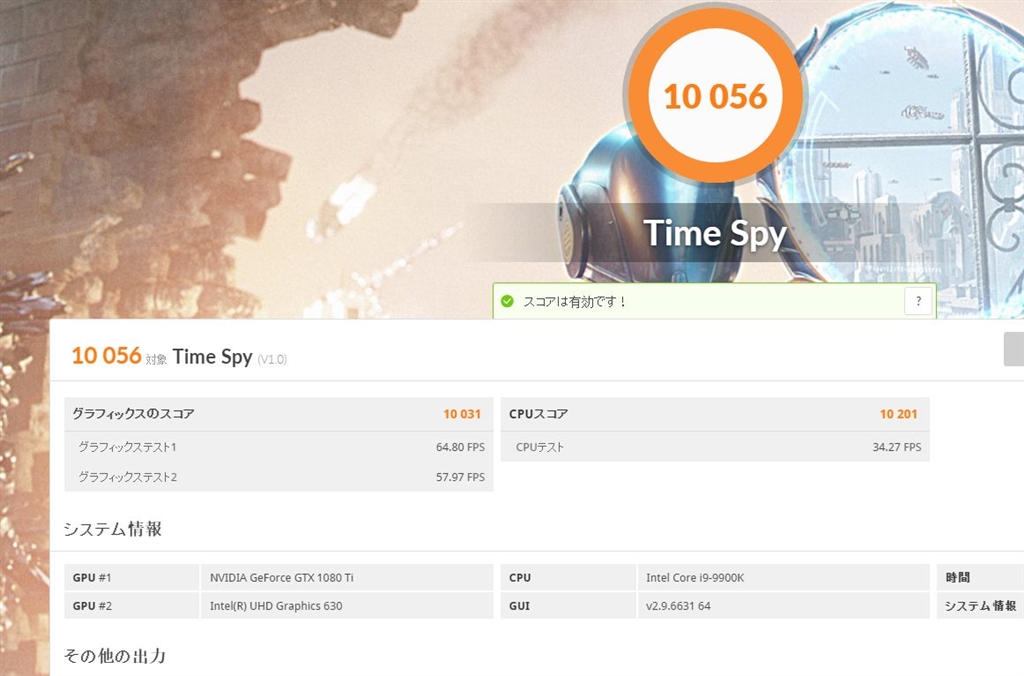Click the スコアは有効です！ message
The width and height of the screenshot is (1024, 676).
(575, 301)
